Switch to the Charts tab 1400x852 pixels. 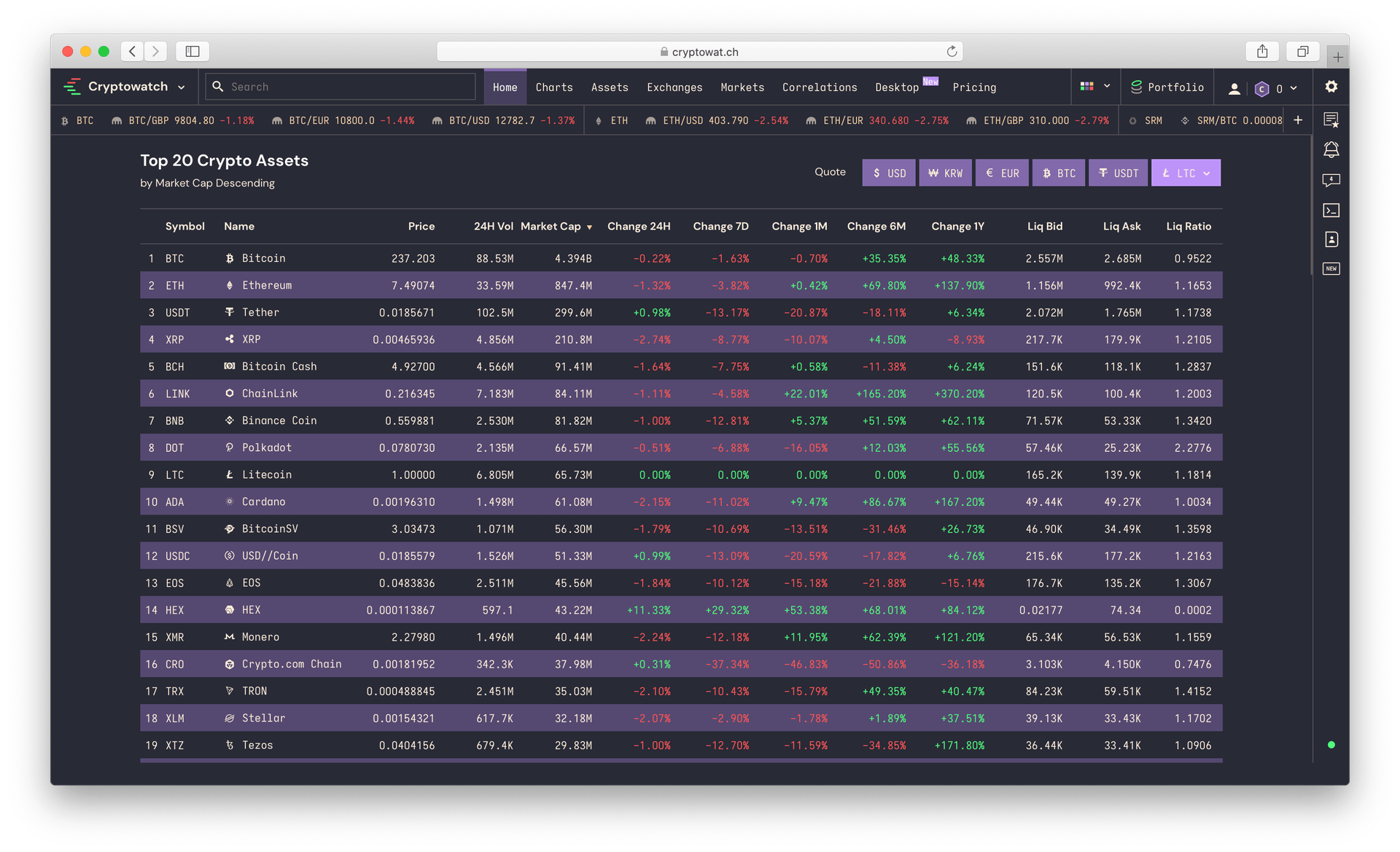[x=553, y=87]
